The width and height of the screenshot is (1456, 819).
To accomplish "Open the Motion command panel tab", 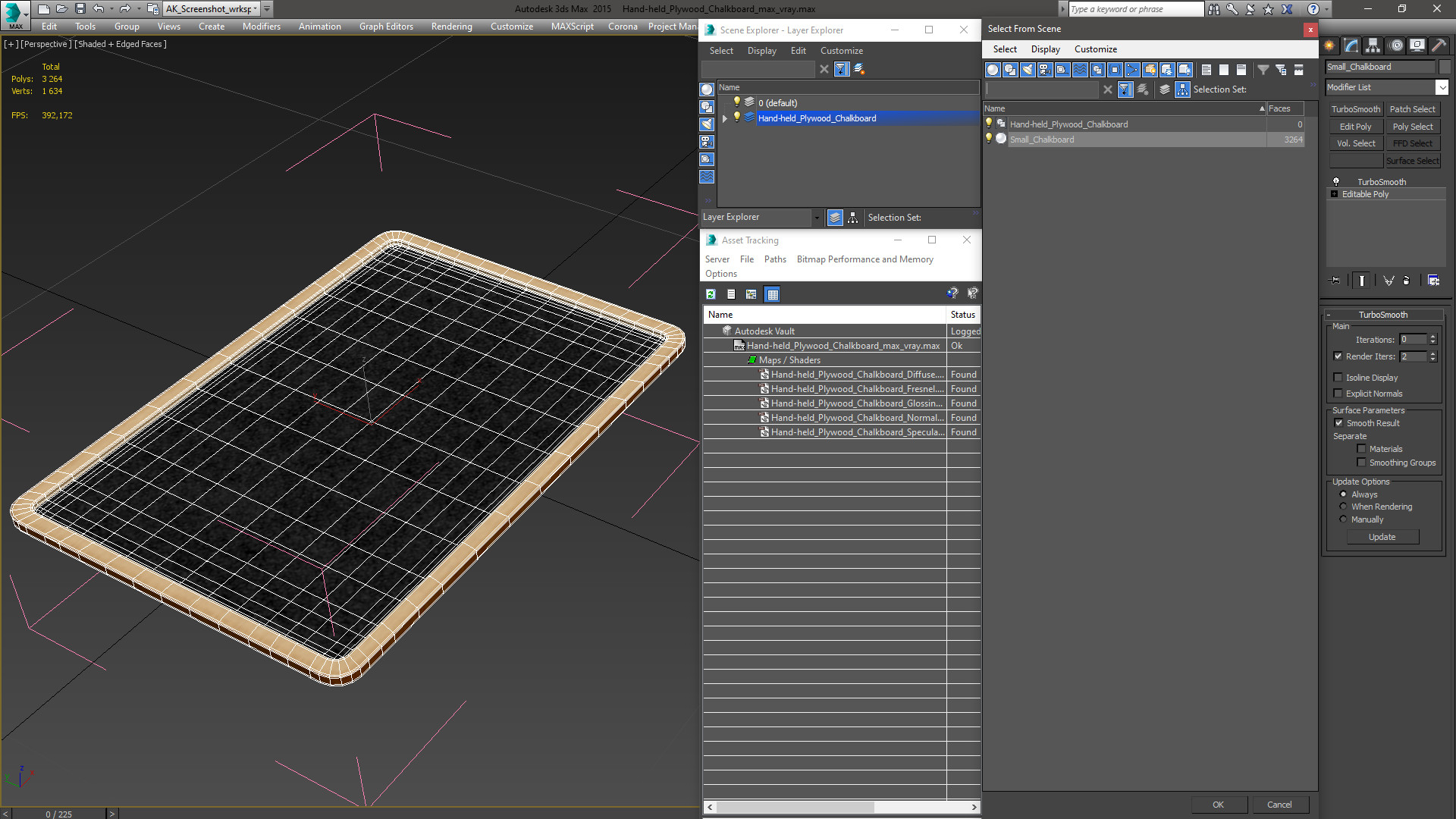I will (x=1395, y=45).
